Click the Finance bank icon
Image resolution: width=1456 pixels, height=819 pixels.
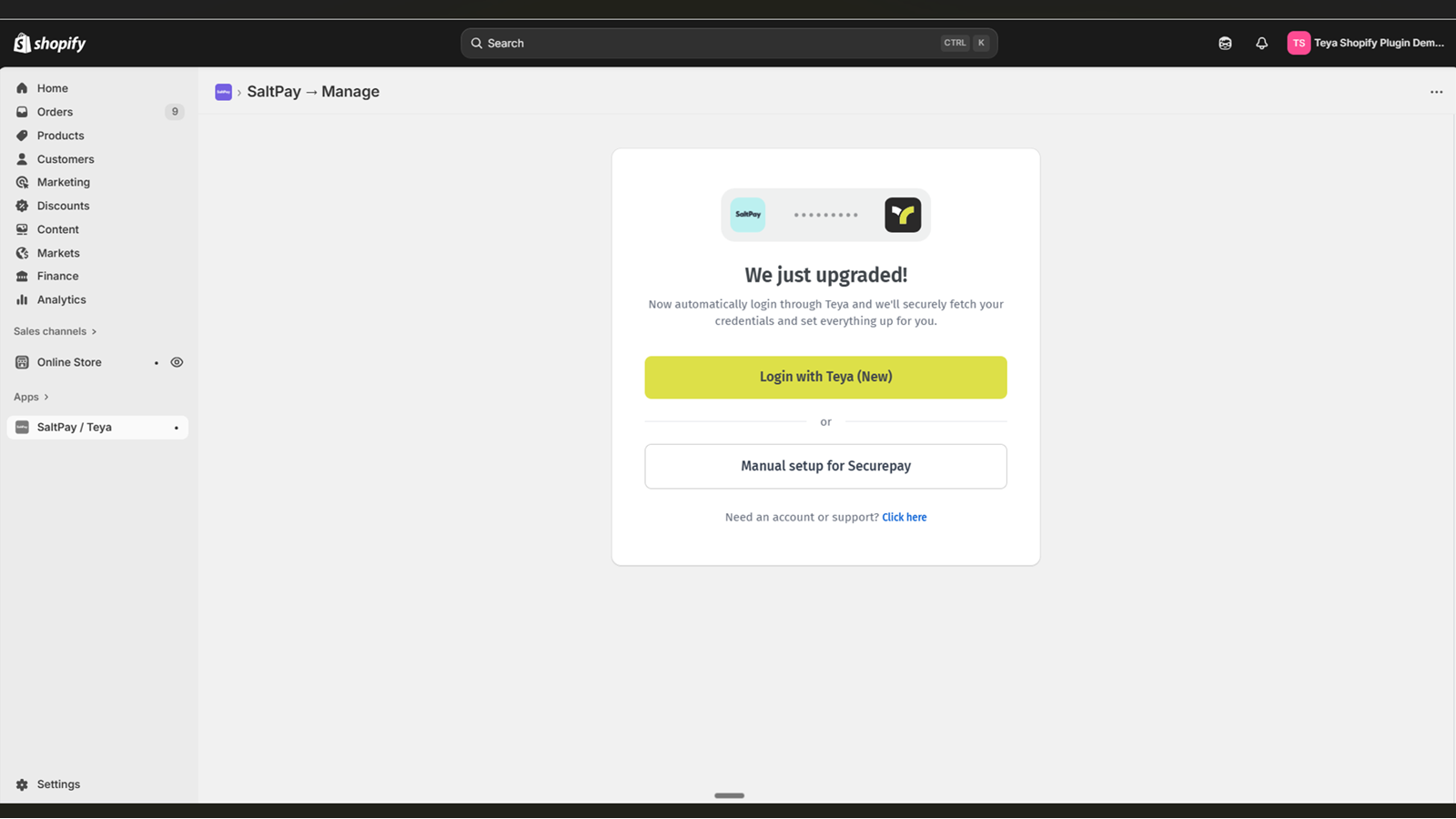(x=22, y=276)
